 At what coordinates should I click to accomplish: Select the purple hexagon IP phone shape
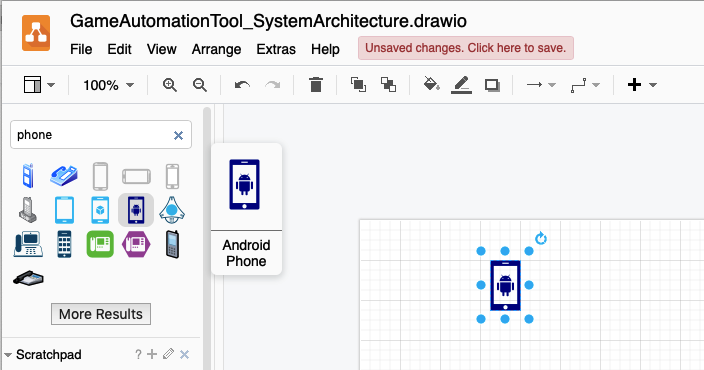[x=136, y=244]
